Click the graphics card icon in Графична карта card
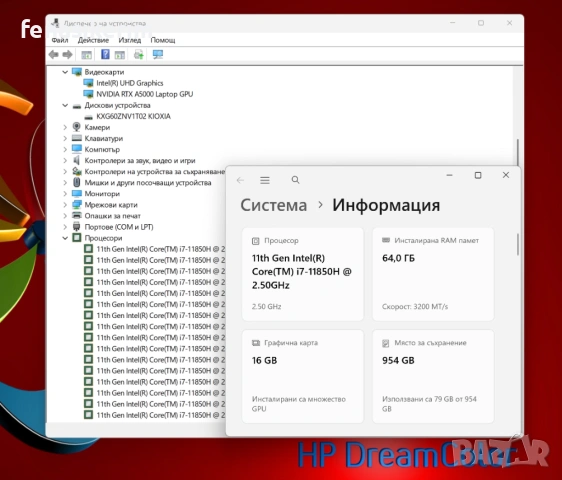The height and width of the screenshot is (480, 562). (256, 343)
